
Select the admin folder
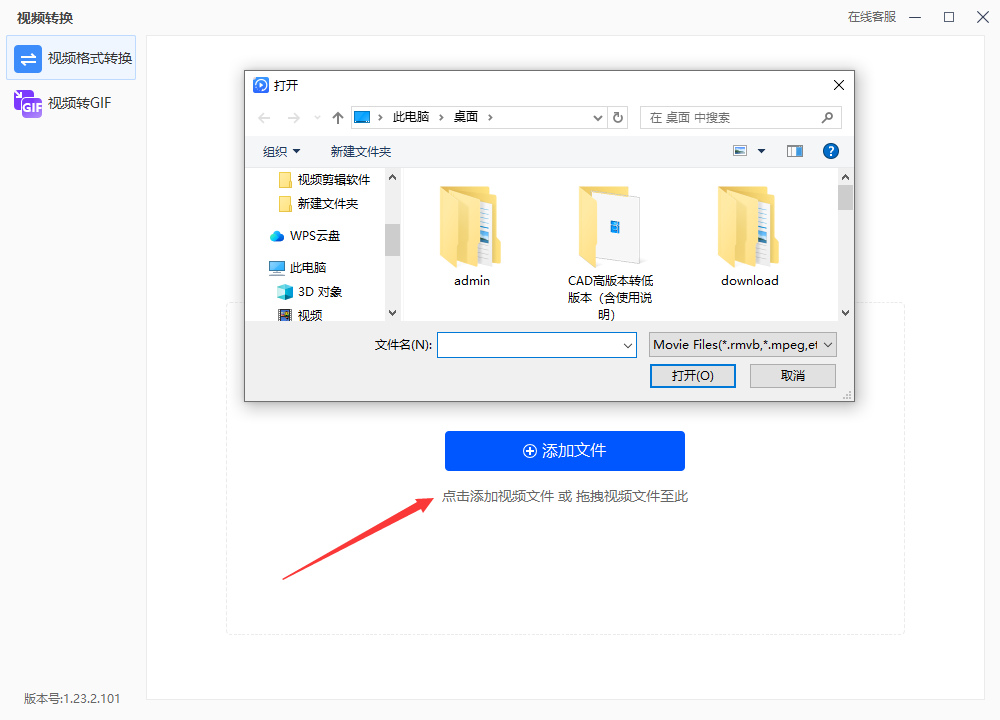point(472,237)
